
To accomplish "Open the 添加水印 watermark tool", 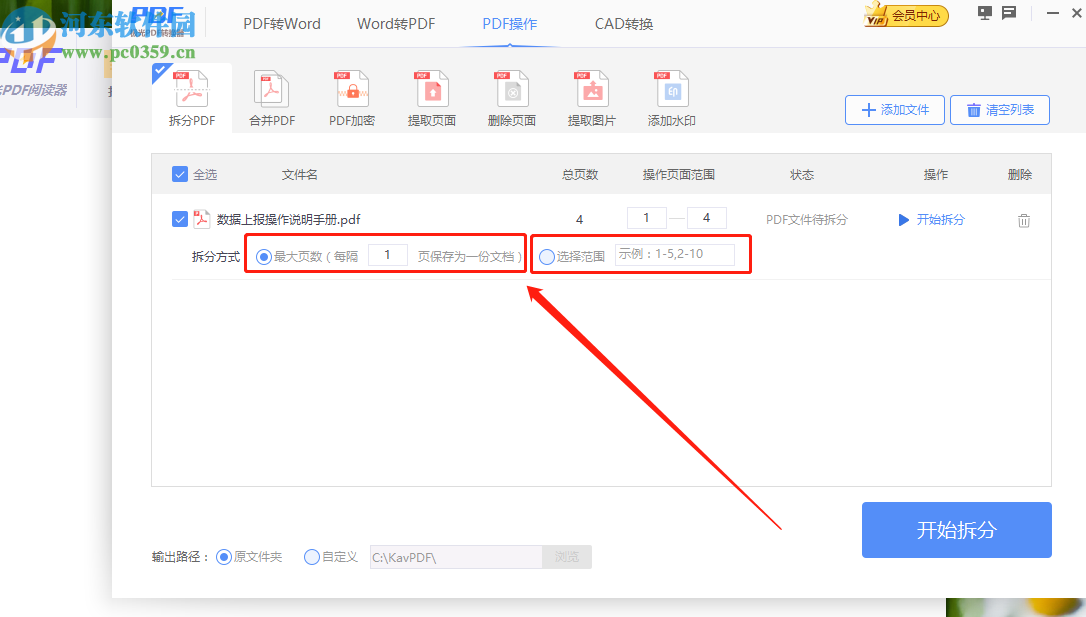I will [x=671, y=95].
